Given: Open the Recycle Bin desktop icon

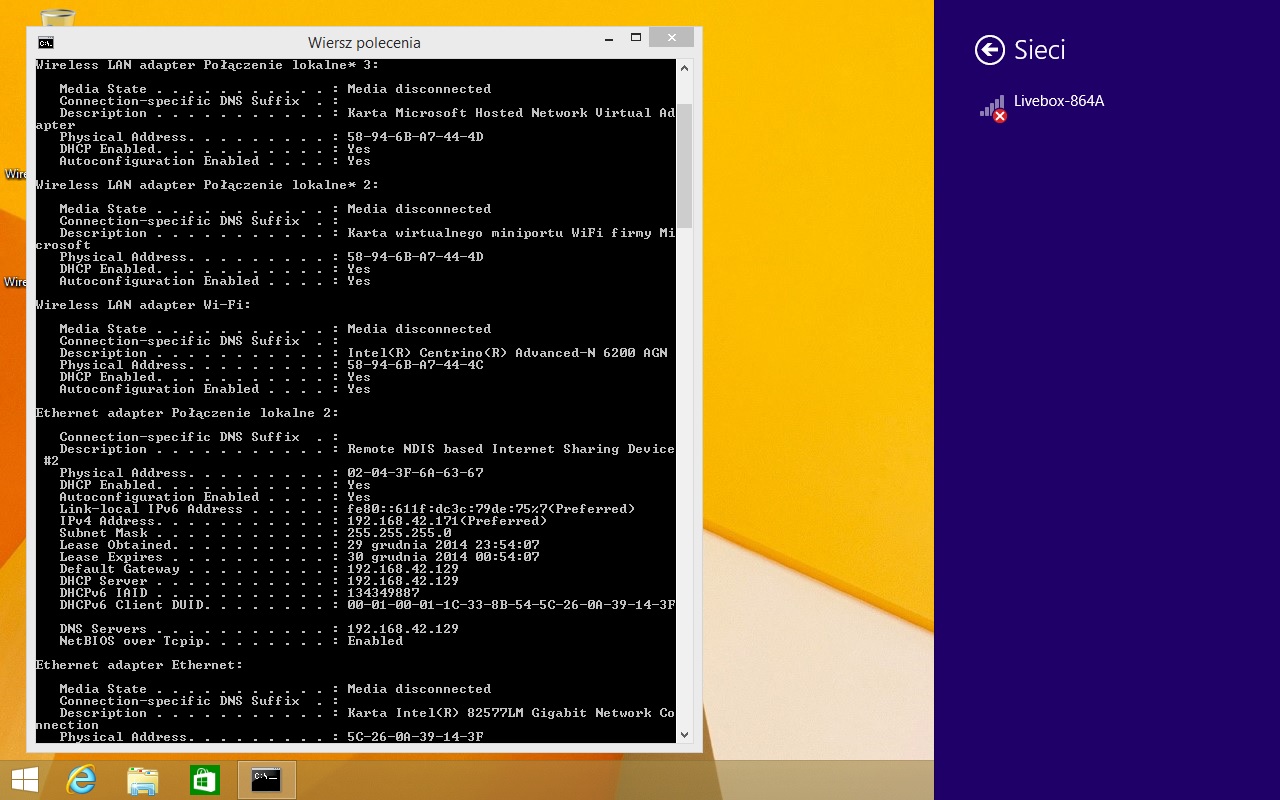Looking at the screenshot, I should point(58,17).
